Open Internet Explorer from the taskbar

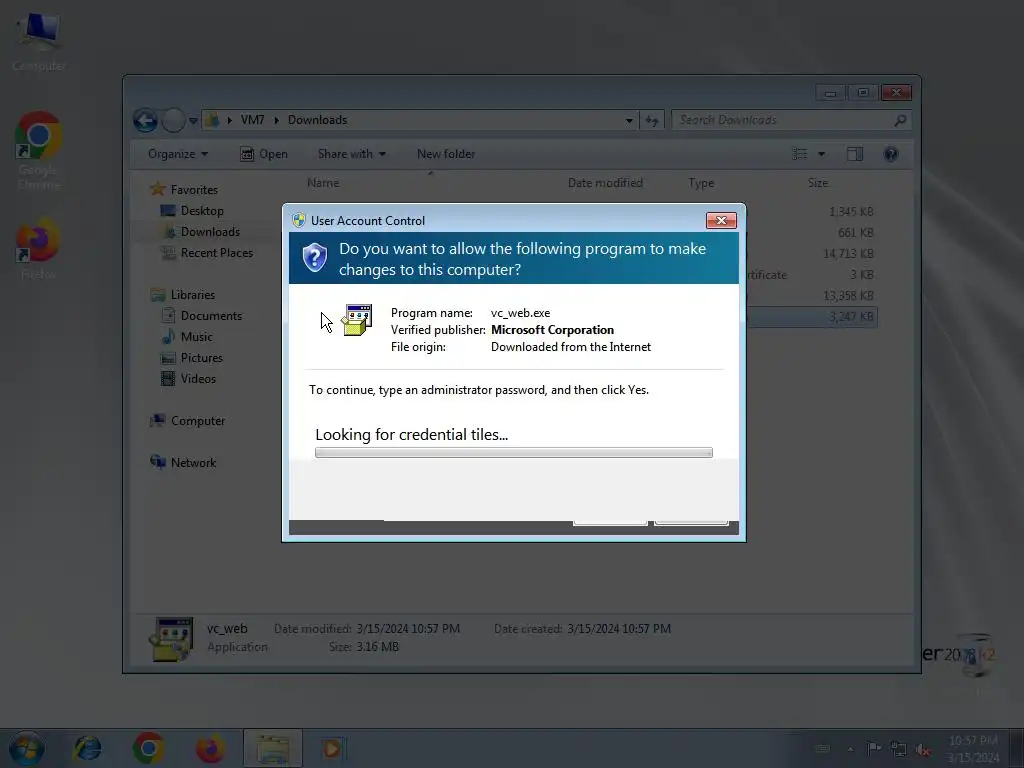pyautogui.click(x=88, y=748)
